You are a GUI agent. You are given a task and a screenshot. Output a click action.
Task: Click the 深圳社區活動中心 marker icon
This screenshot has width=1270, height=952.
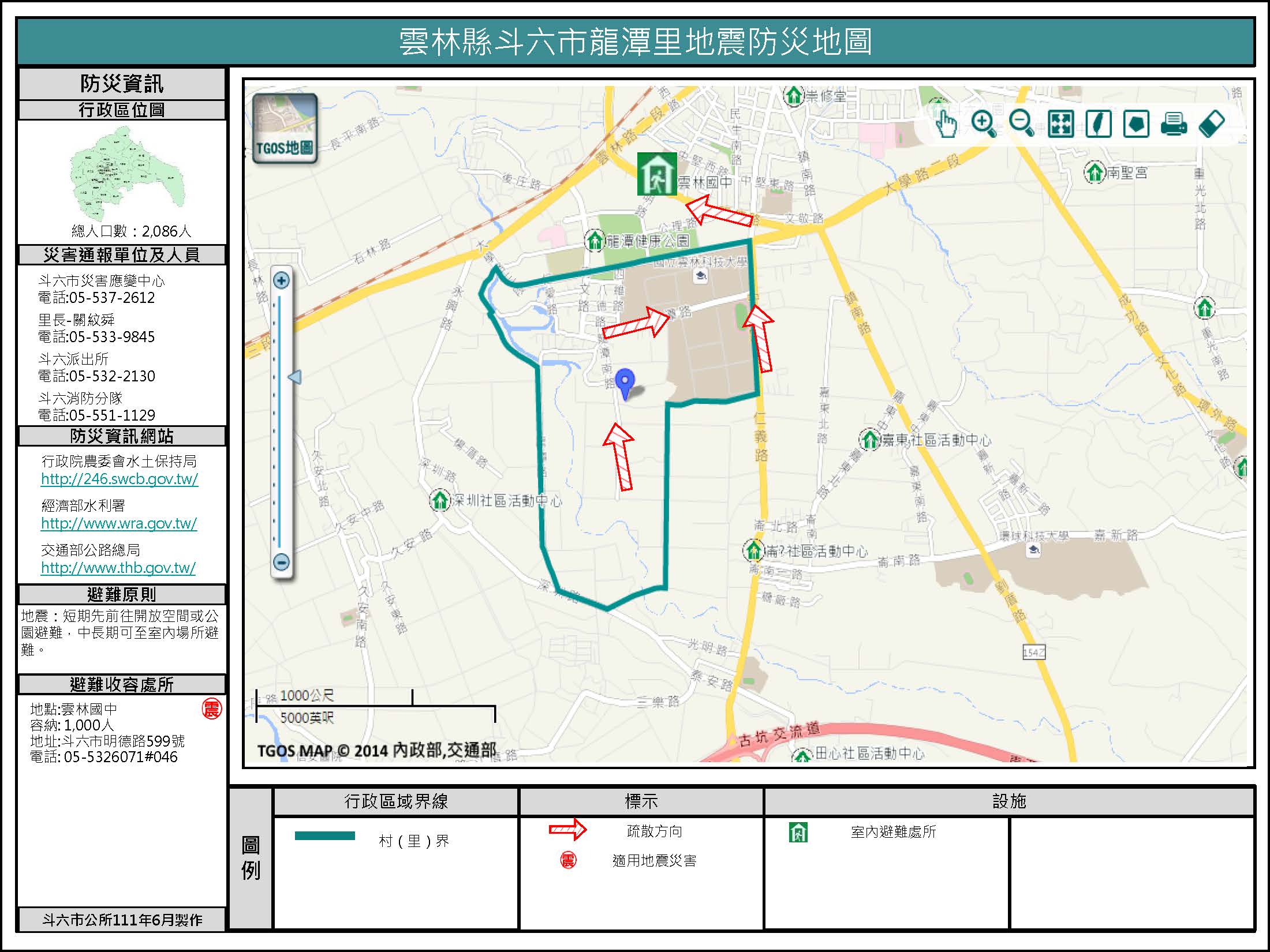pos(440,500)
